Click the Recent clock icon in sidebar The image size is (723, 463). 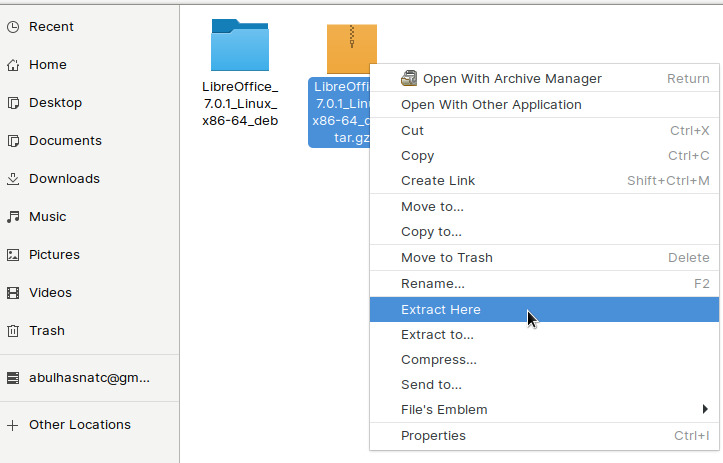[x=13, y=27]
